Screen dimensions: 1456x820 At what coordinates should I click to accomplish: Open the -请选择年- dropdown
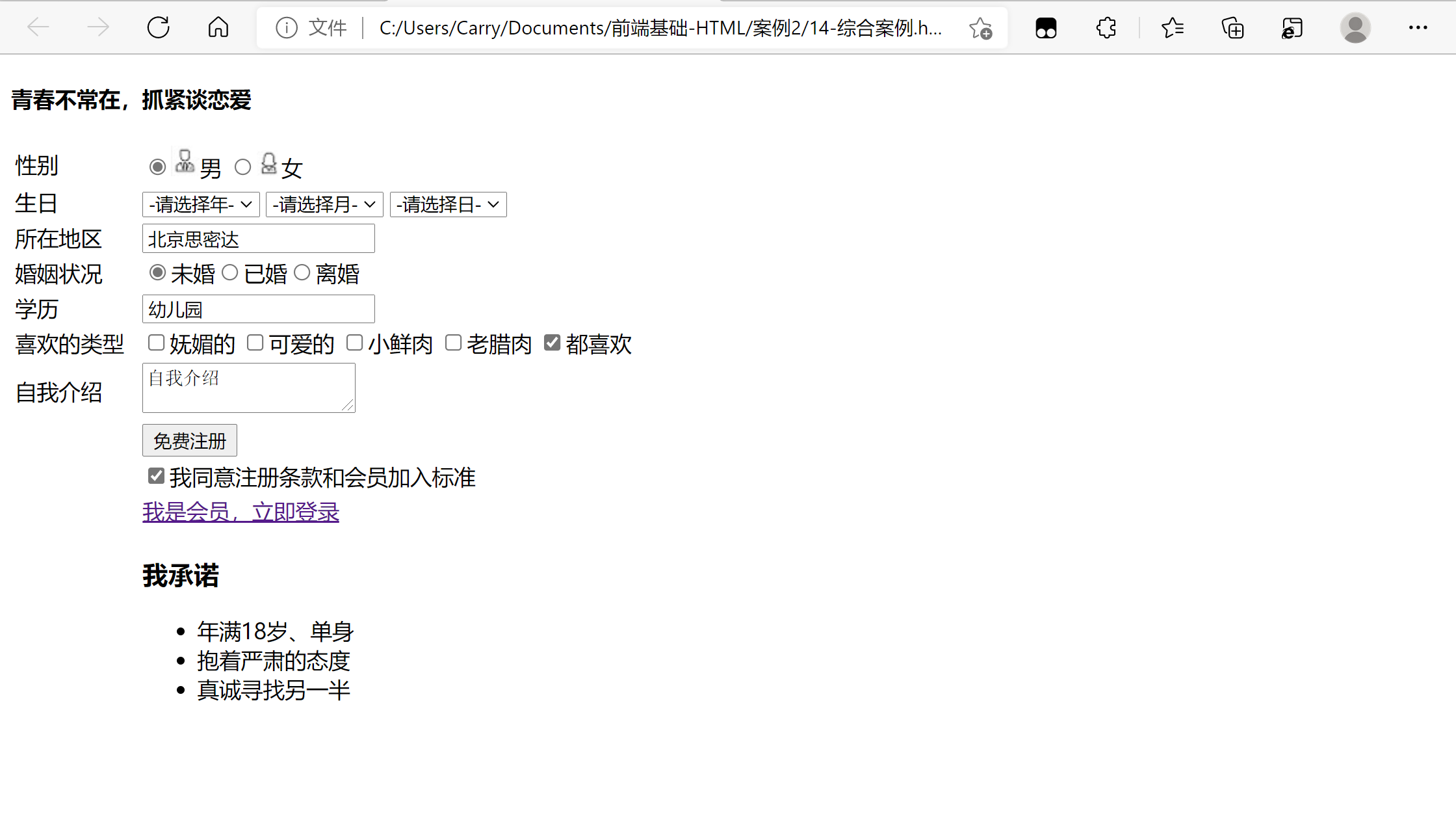[200, 204]
